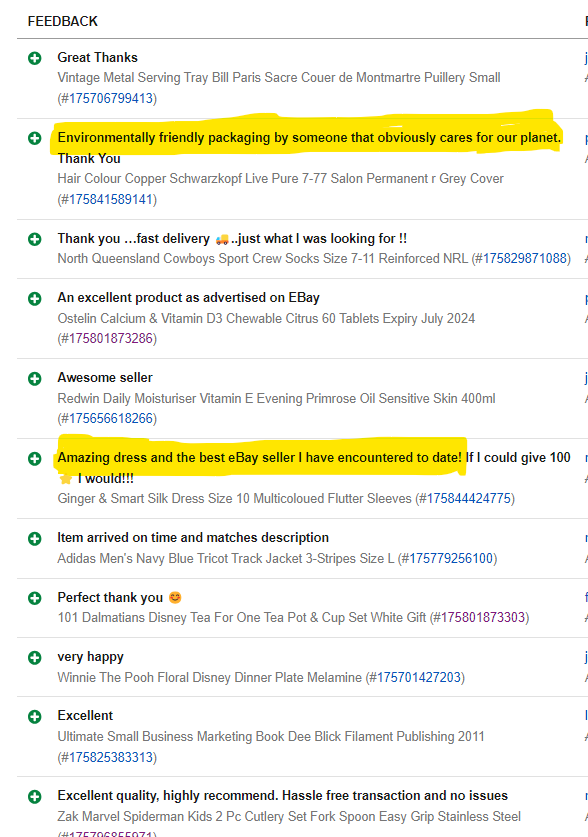Click 'North Queensland Cowboys Sport Crew Socks' title
Image resolution: width=588 pixels, height=837 pixels.
coord(263,259)
